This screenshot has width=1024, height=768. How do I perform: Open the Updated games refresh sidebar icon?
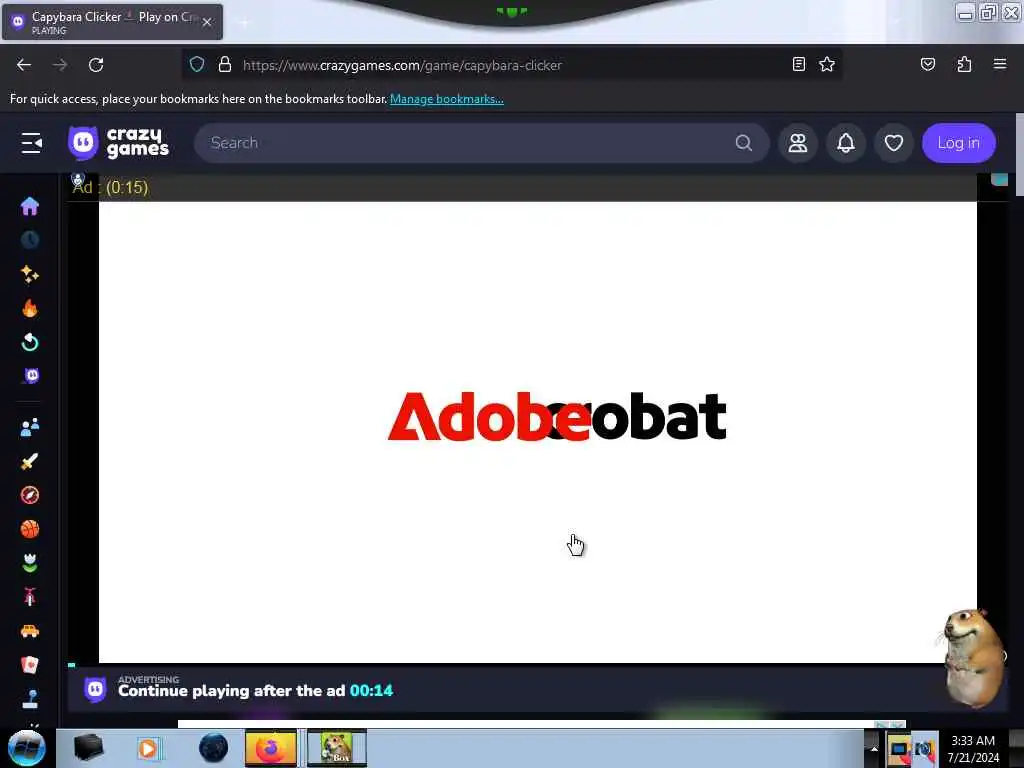coord(30,342)
